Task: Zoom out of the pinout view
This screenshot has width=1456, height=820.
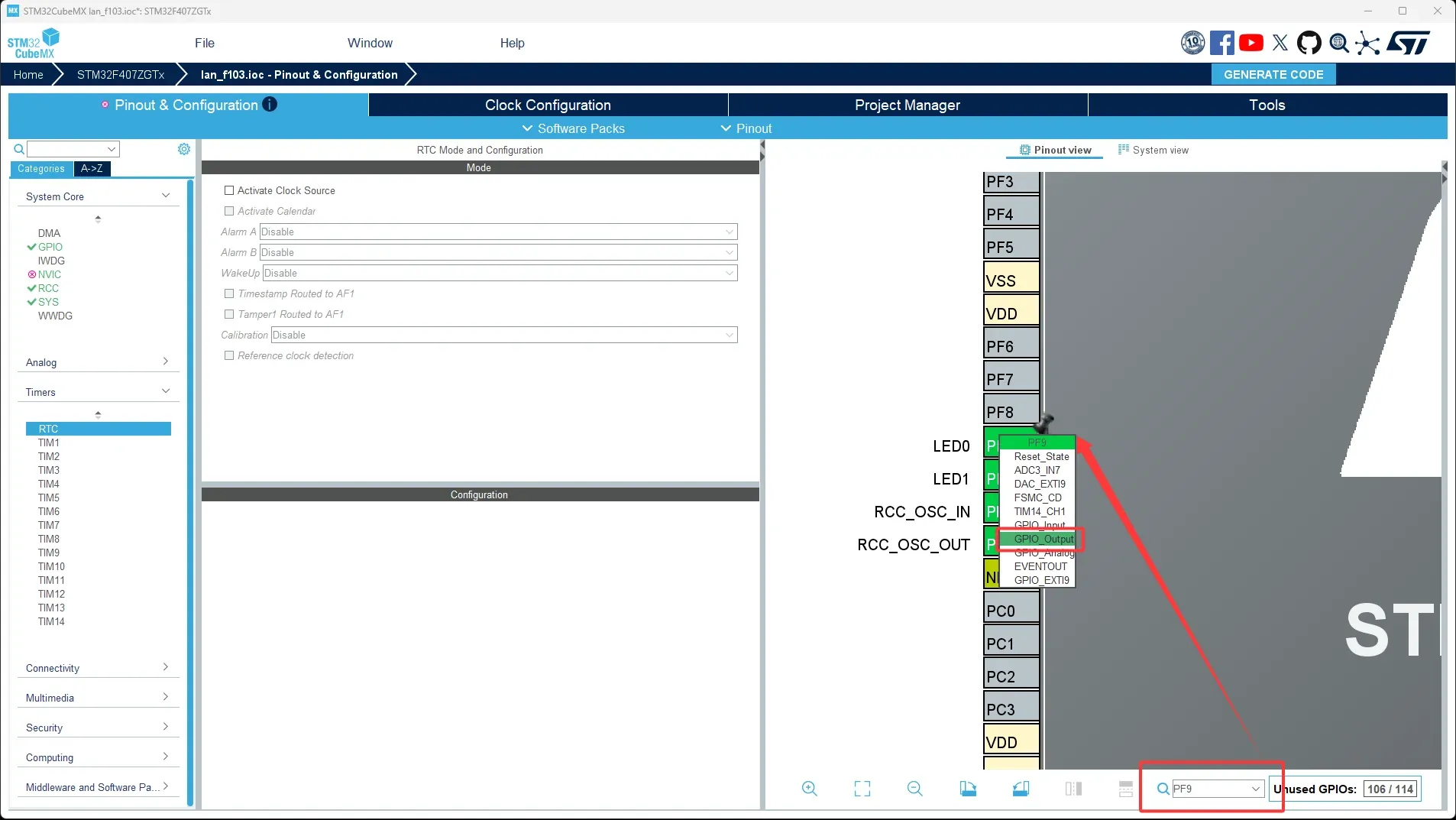Action: click(914, 789)
